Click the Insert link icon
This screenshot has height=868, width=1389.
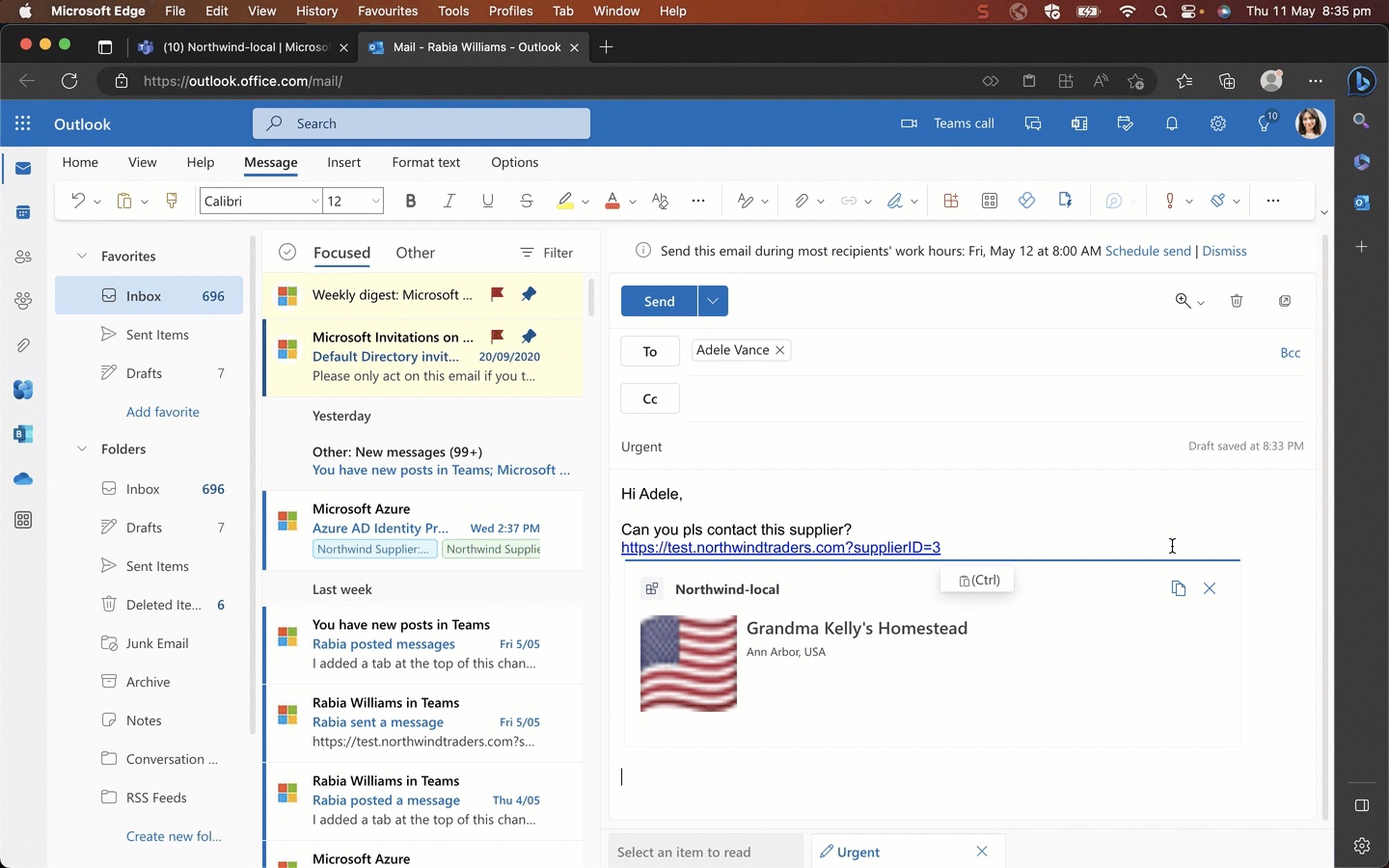[849, 201]
